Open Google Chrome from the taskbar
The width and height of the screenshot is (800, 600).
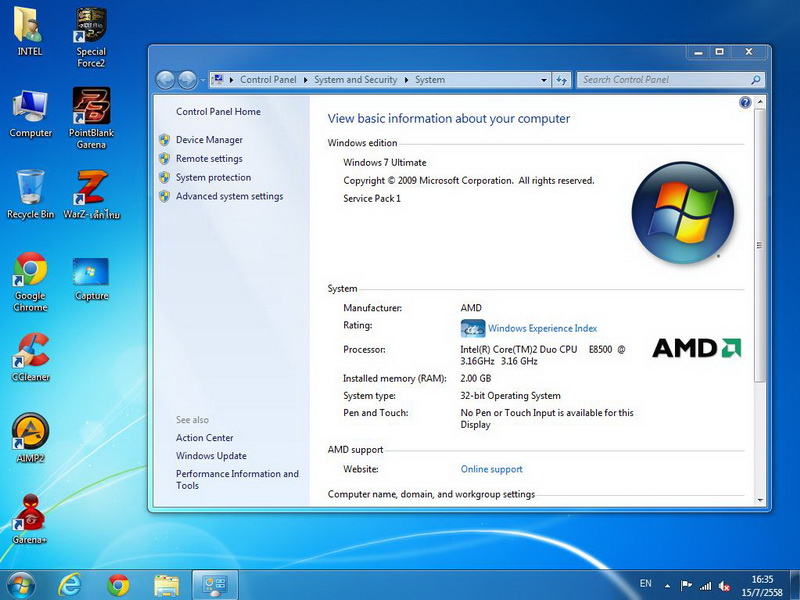tap(119, 584)
